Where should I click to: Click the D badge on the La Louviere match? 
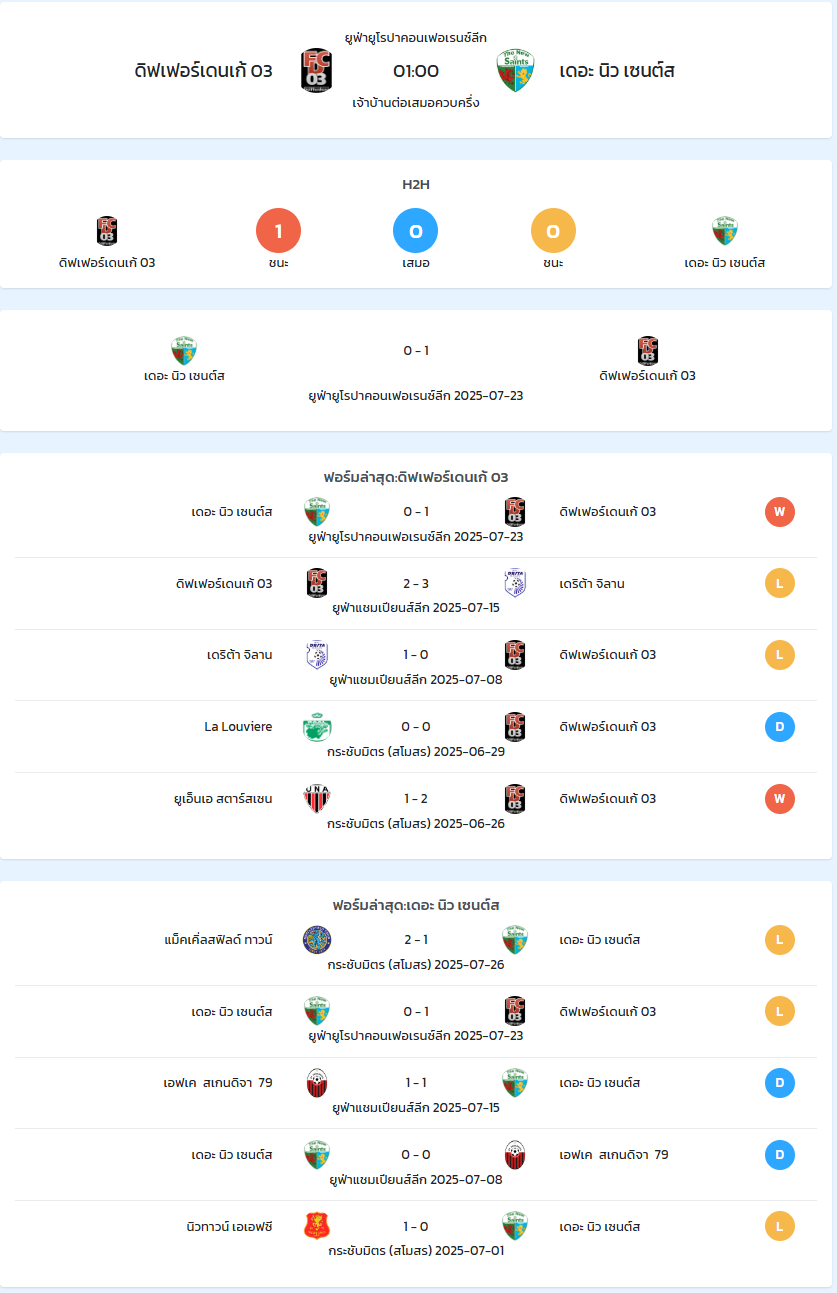point(780,727)
